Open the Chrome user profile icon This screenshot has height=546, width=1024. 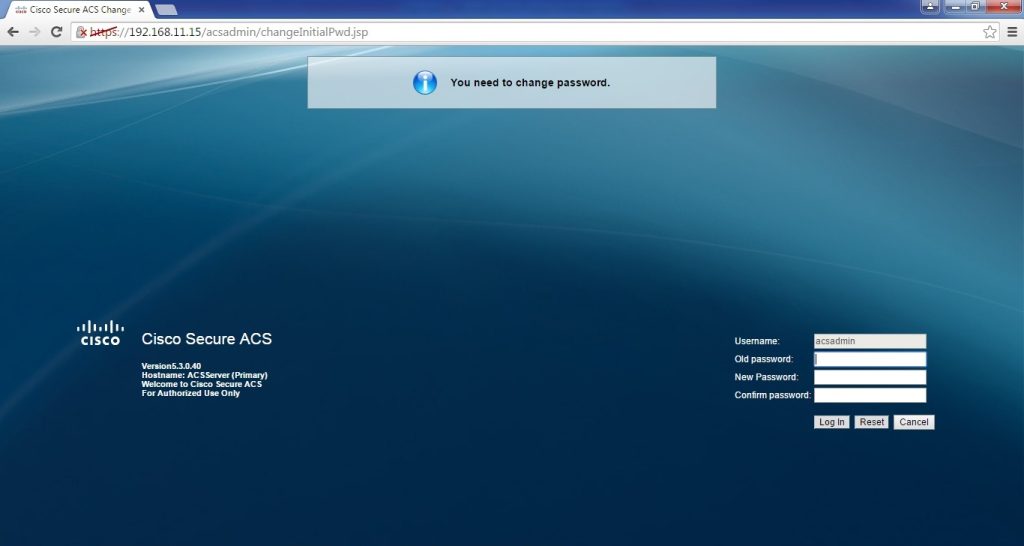(x=930, y=7)
